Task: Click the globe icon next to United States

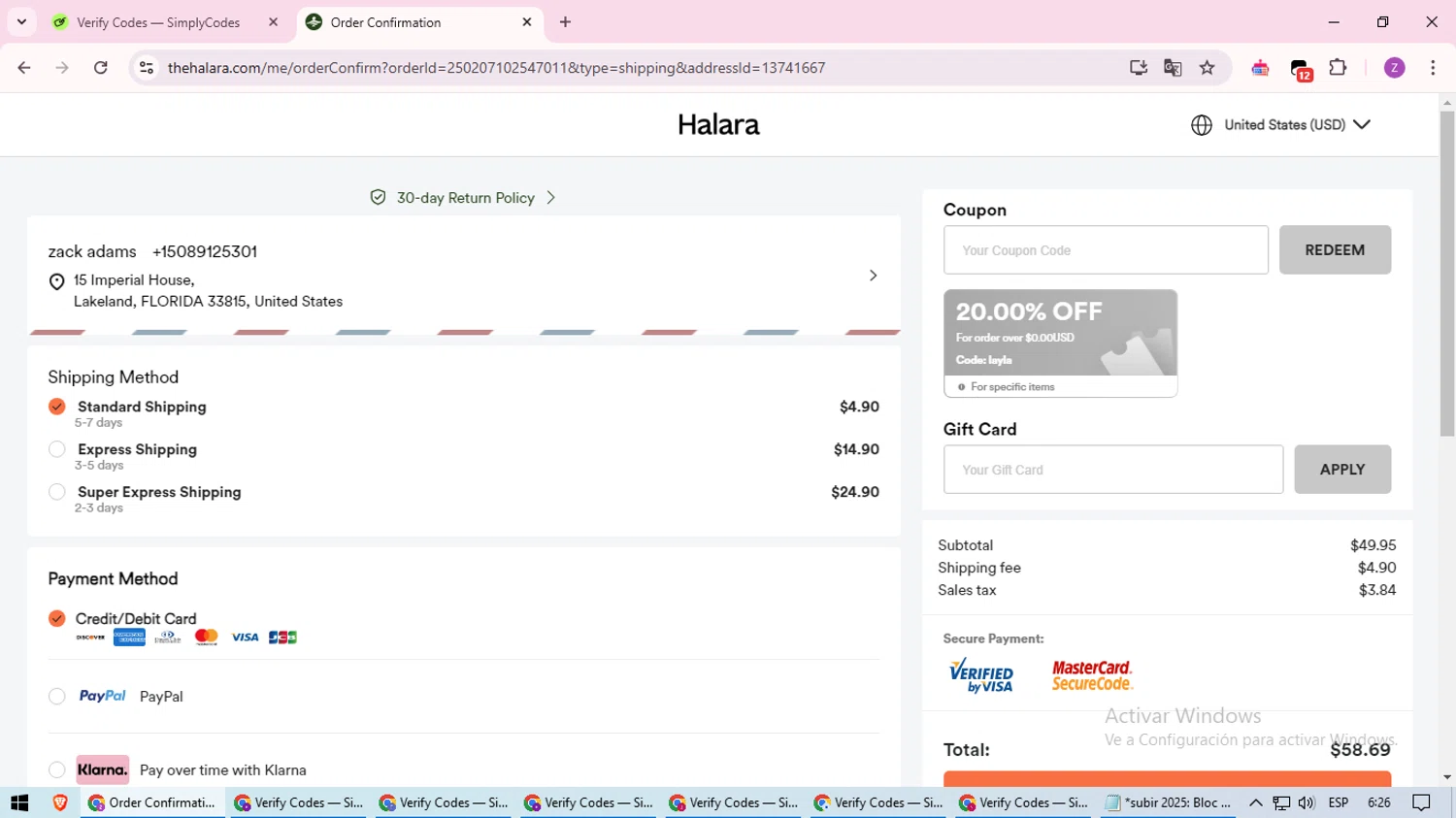Action: [1202, 125]
